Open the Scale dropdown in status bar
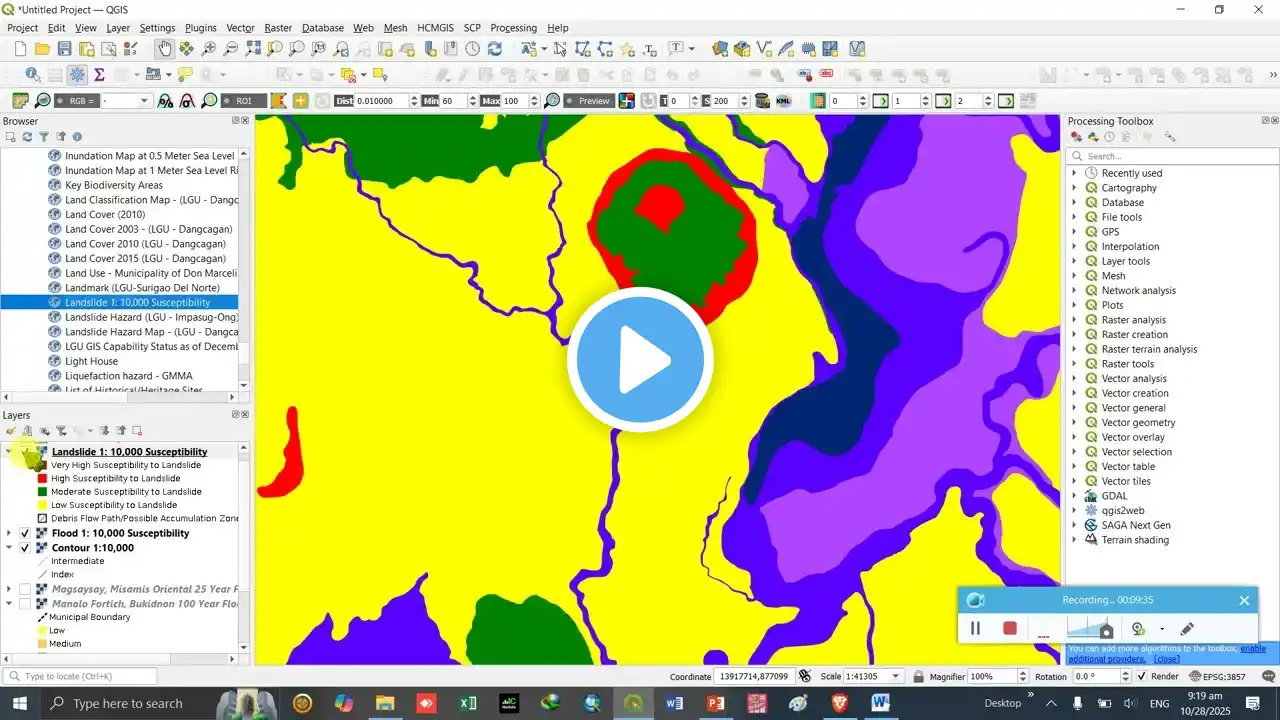The image size is (1280, 720). pos(896,677)
